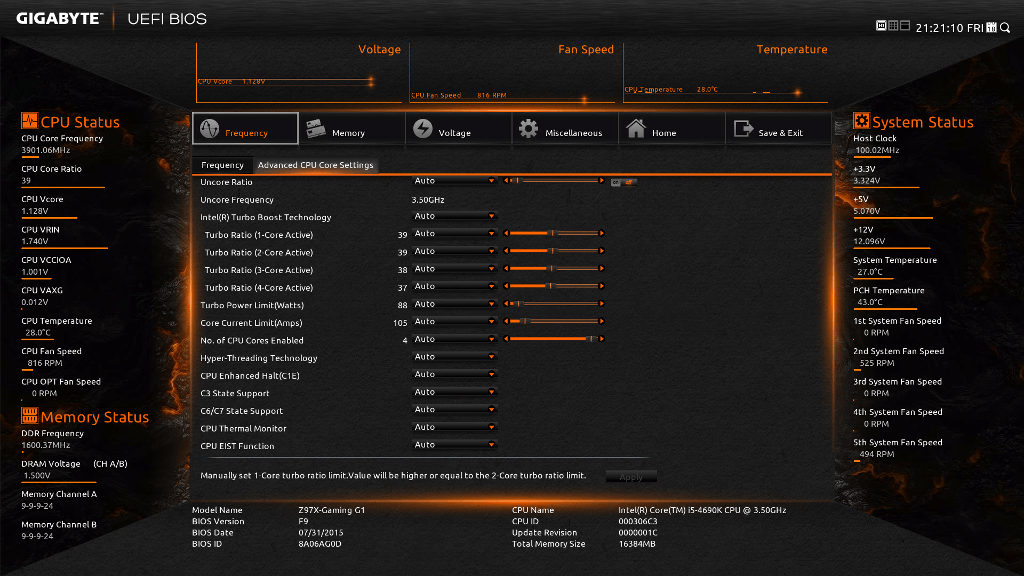Screen dimensions: 1024x576
Task: Click the DDR Frequency 1600.37MHz reading
Action: pos(46,445)
